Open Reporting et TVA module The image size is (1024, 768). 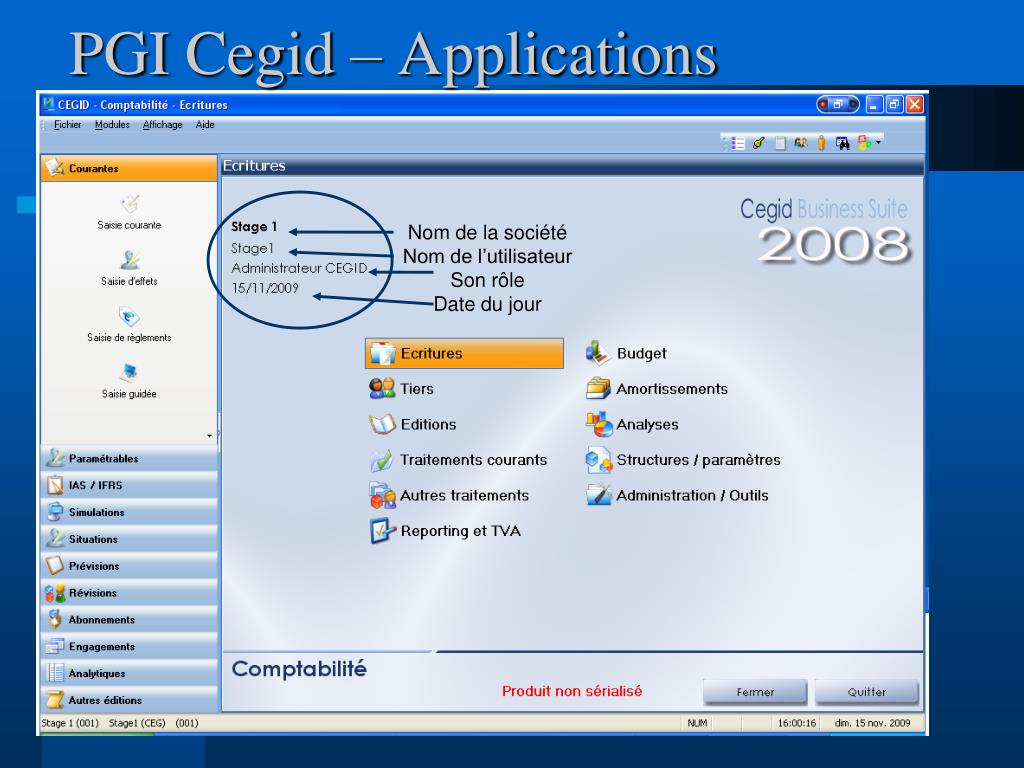coord(459,531)
